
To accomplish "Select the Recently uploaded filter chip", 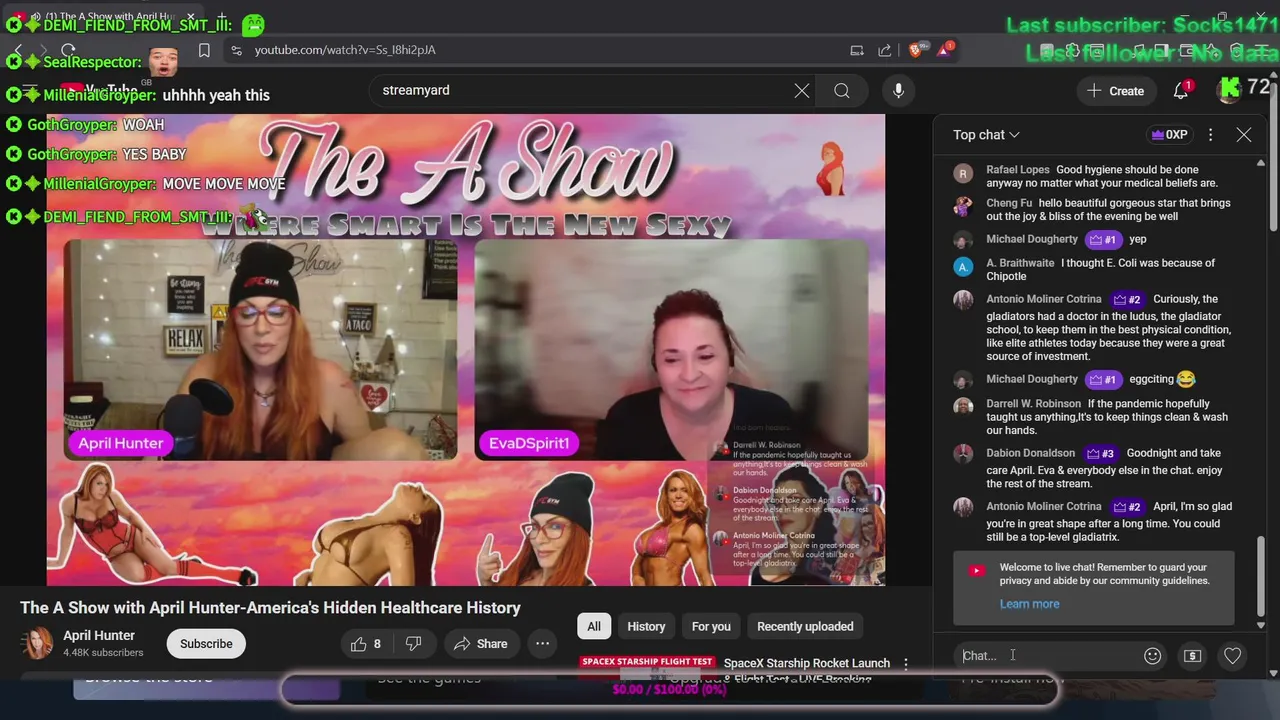I will [x=805, y=627].
